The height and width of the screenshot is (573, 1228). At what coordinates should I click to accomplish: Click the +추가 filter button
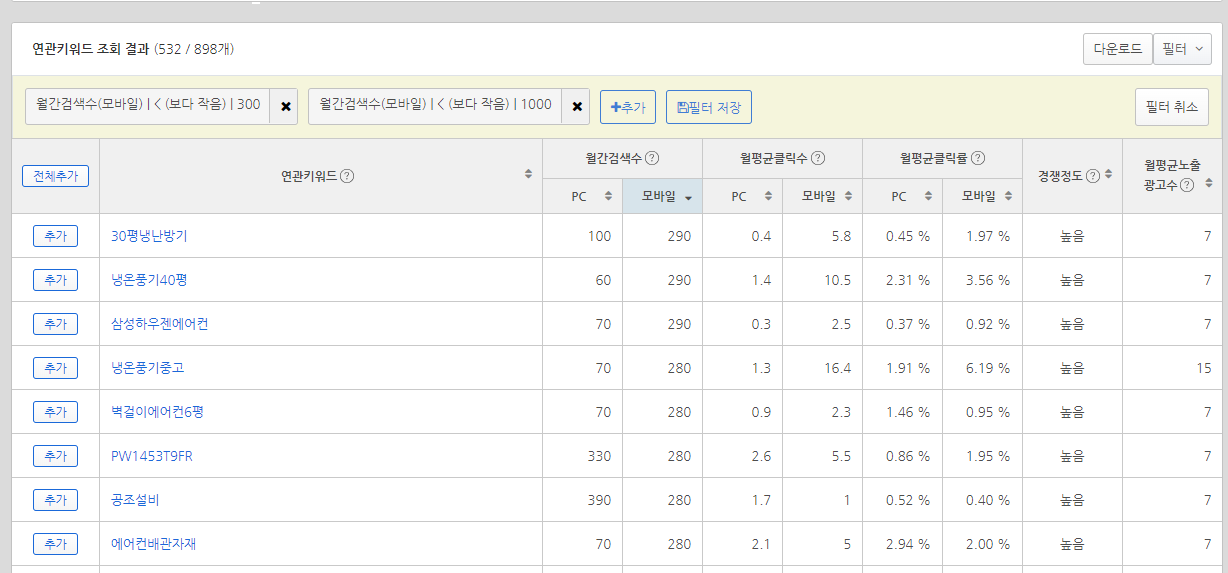[628, 107]
